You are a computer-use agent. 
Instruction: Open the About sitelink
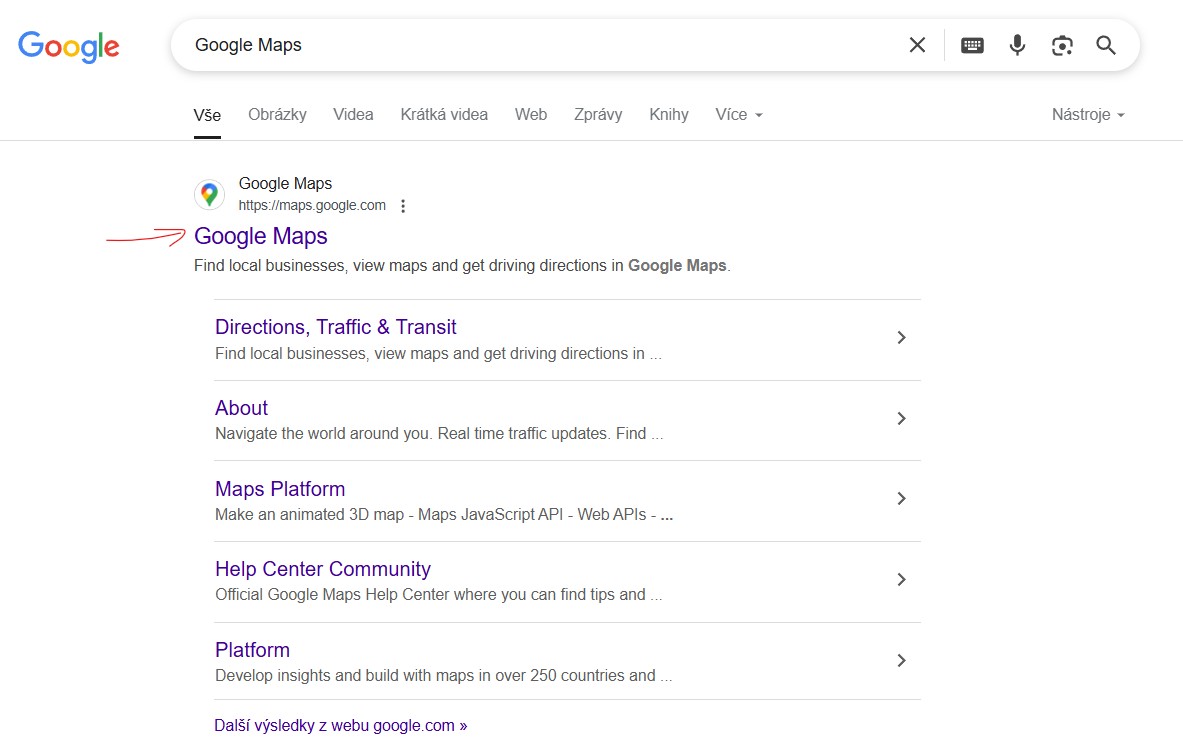(x=241, y=407)
